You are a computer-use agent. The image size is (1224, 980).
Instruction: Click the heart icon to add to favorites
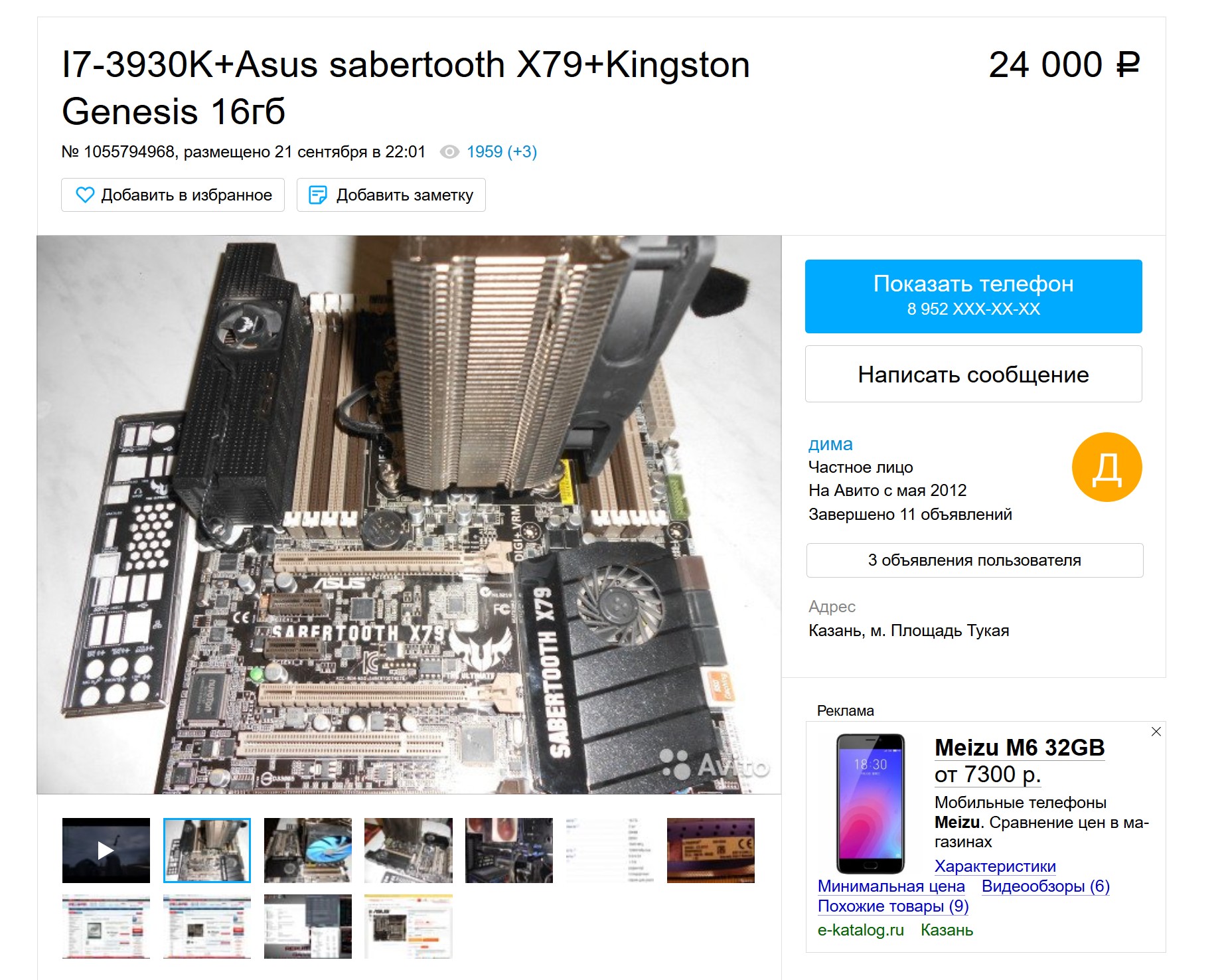[85, 195]
